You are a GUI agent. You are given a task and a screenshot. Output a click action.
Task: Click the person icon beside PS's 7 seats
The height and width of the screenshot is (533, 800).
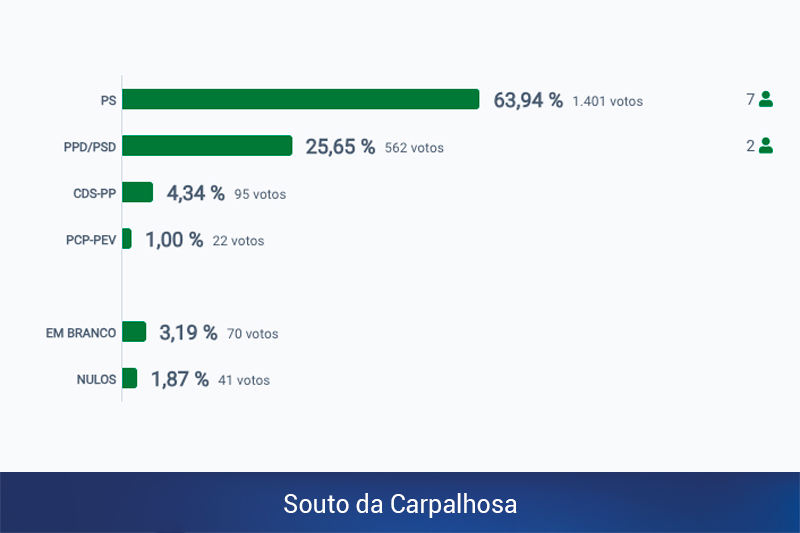coord(766,99)
